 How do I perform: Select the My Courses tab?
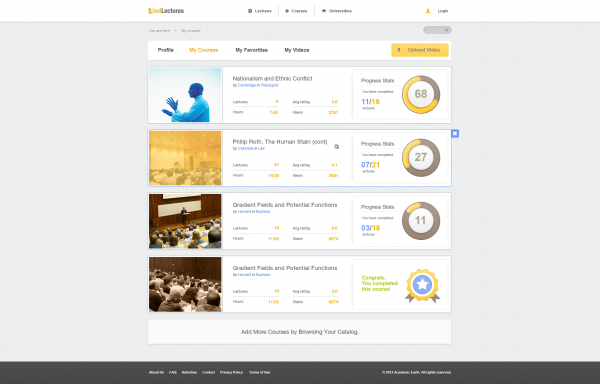tap(204, 50)
